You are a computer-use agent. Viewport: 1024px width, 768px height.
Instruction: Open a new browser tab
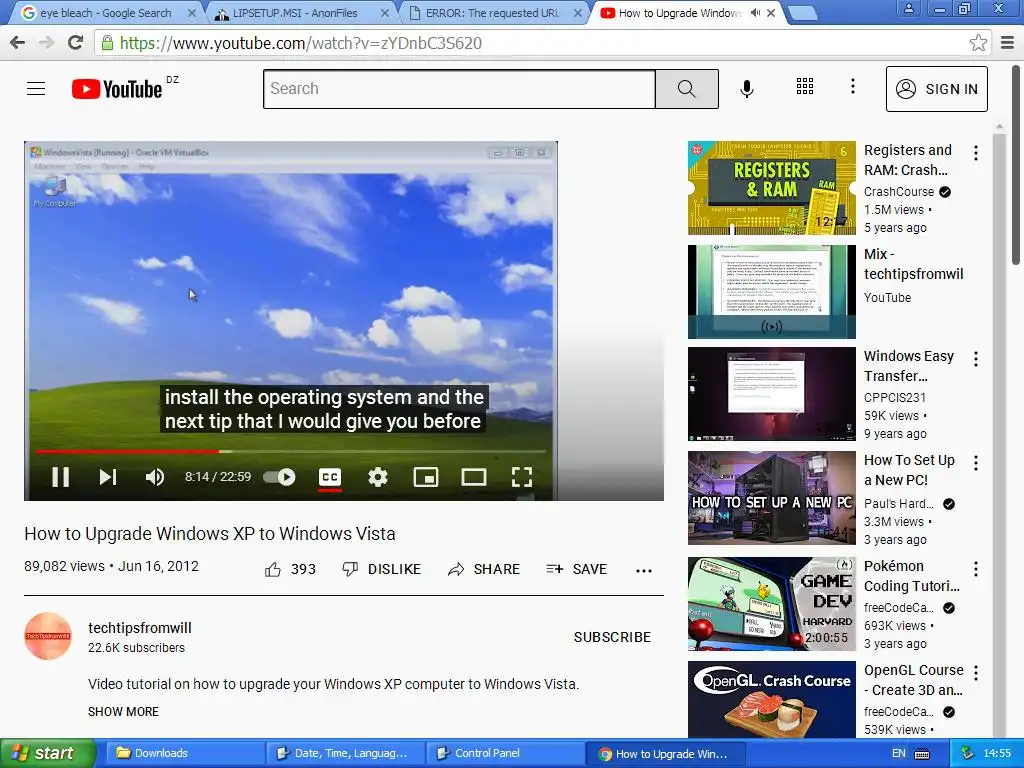[802, 13]
